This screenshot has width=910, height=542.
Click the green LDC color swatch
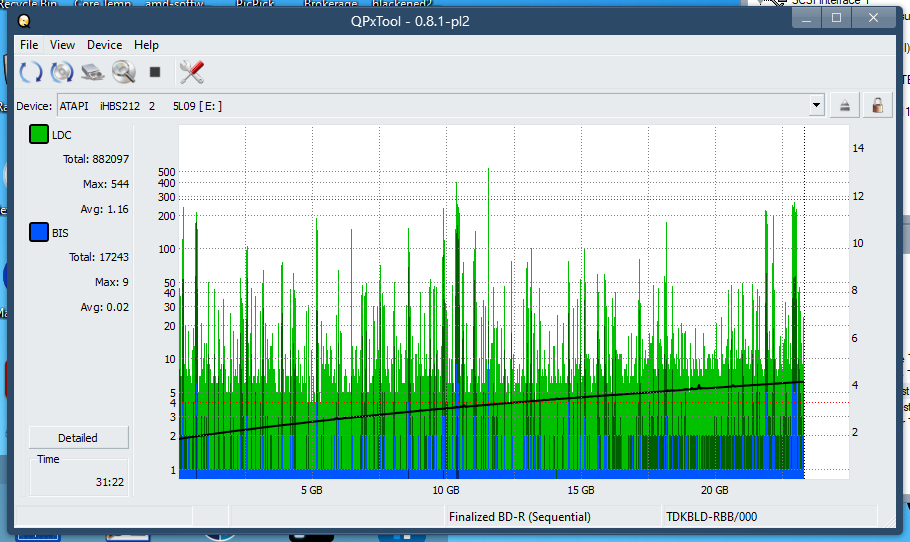(38, 135)
